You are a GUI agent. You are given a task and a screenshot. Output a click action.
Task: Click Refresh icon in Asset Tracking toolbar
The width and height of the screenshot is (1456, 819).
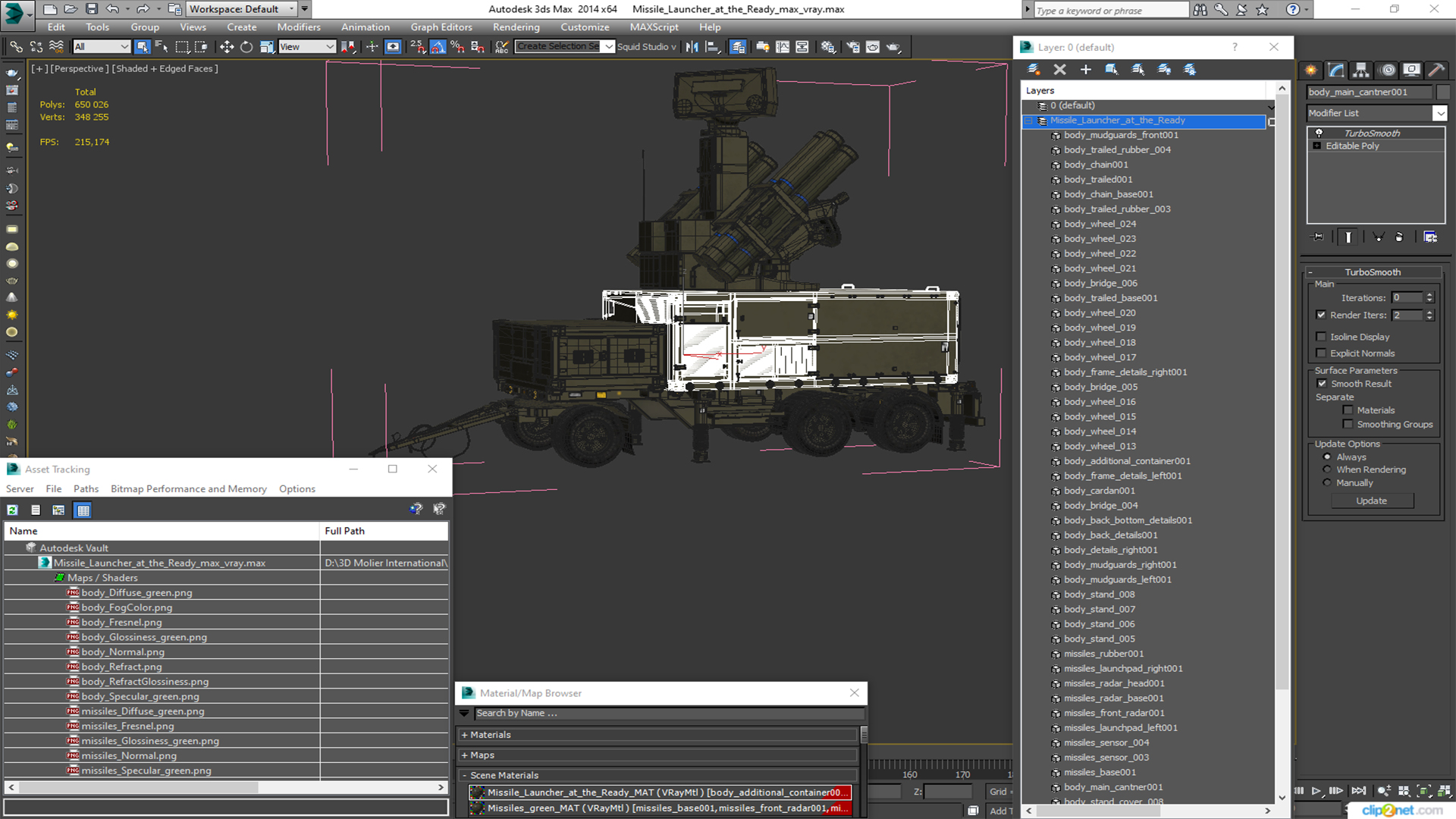click(x=12, y=510)
